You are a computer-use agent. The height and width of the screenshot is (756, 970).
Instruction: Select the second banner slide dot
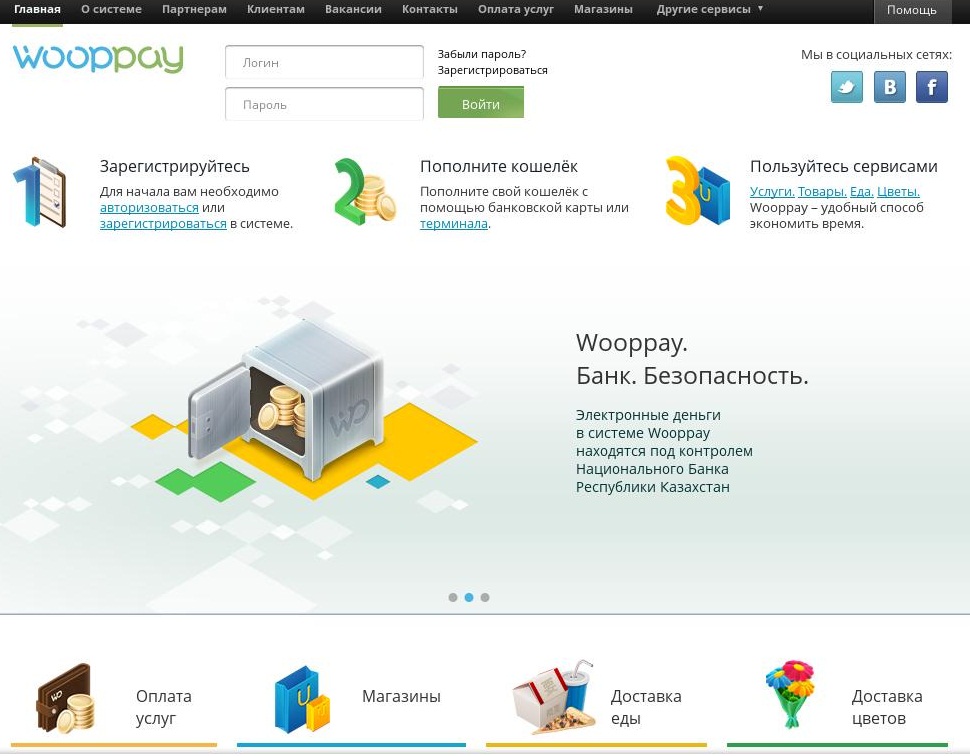pyautogui.click(x=469, y=598)
